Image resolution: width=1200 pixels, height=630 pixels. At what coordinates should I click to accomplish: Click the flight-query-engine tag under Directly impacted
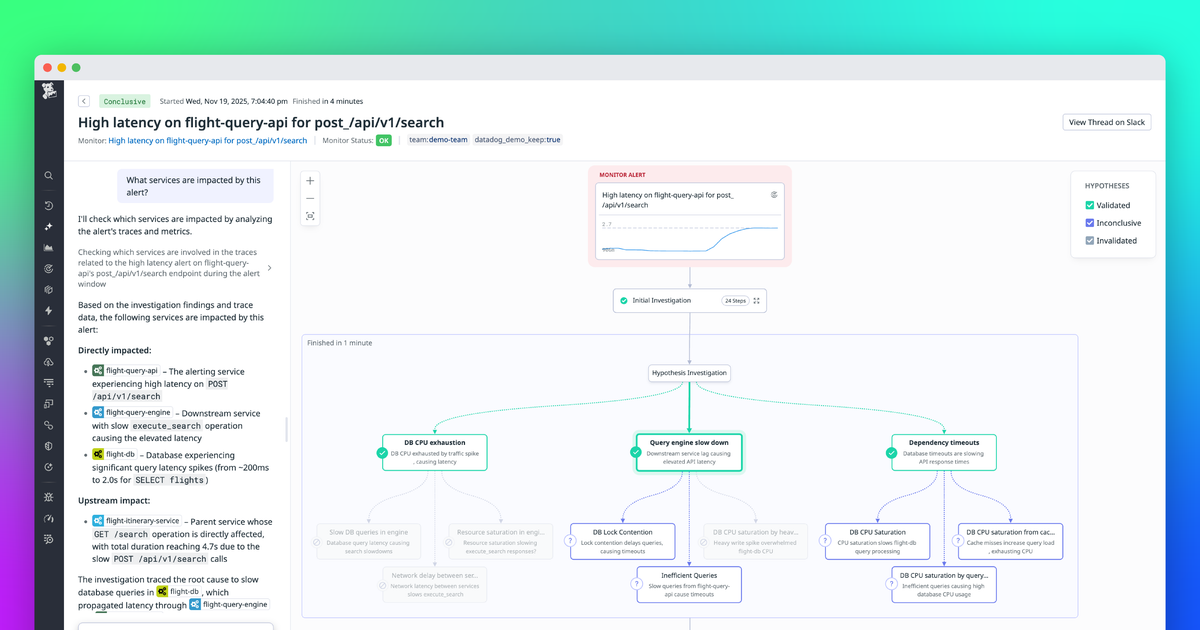(132, 412)
